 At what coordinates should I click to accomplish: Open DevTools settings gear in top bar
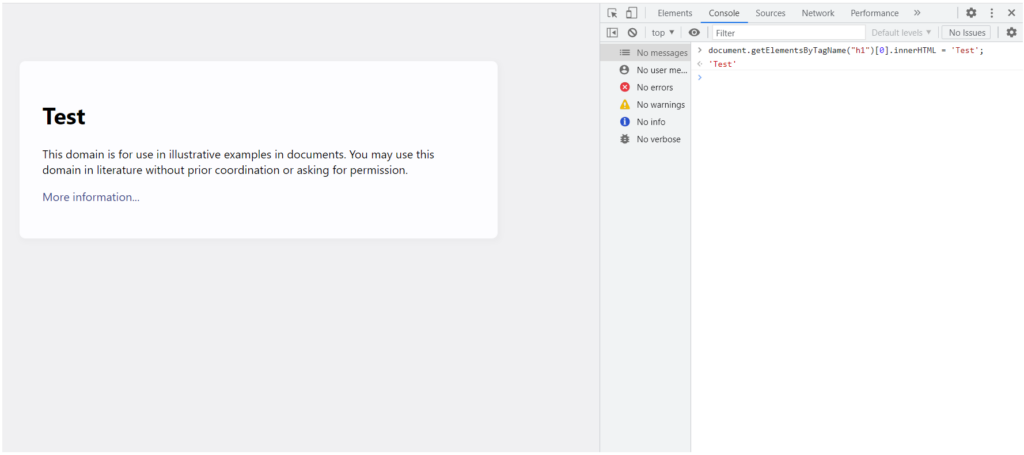tap(971, 13)
